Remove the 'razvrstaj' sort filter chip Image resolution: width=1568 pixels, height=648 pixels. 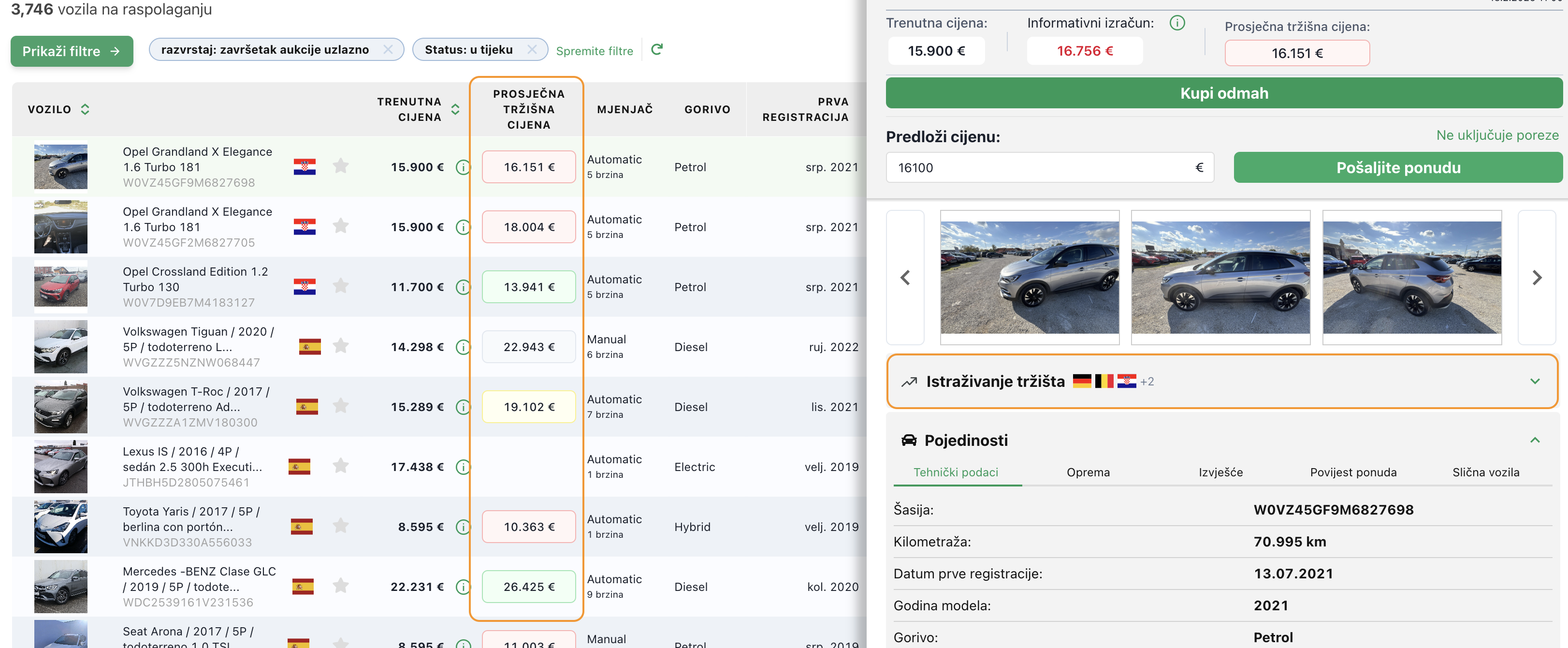(388, 49)
